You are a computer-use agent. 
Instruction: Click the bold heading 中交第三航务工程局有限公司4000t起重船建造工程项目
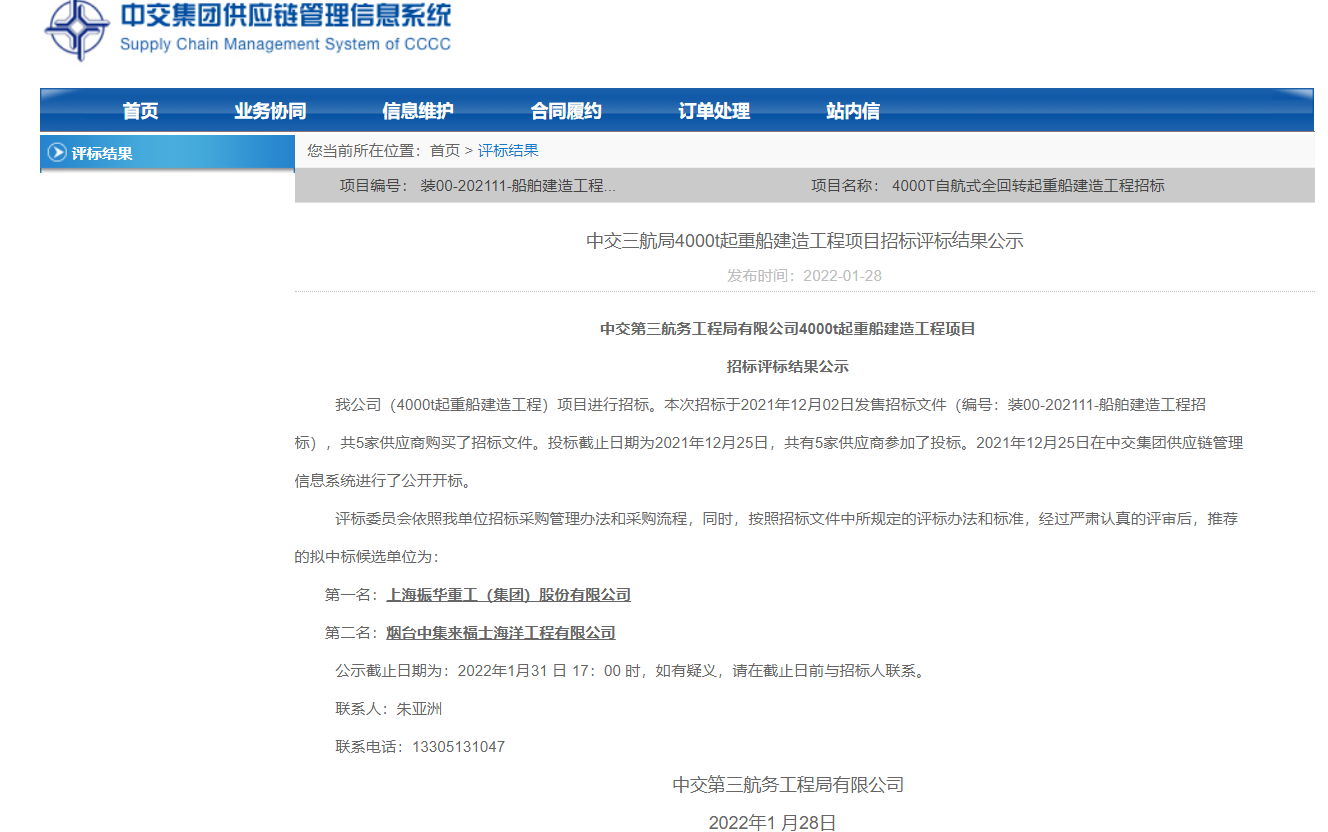tap(788, 329)
